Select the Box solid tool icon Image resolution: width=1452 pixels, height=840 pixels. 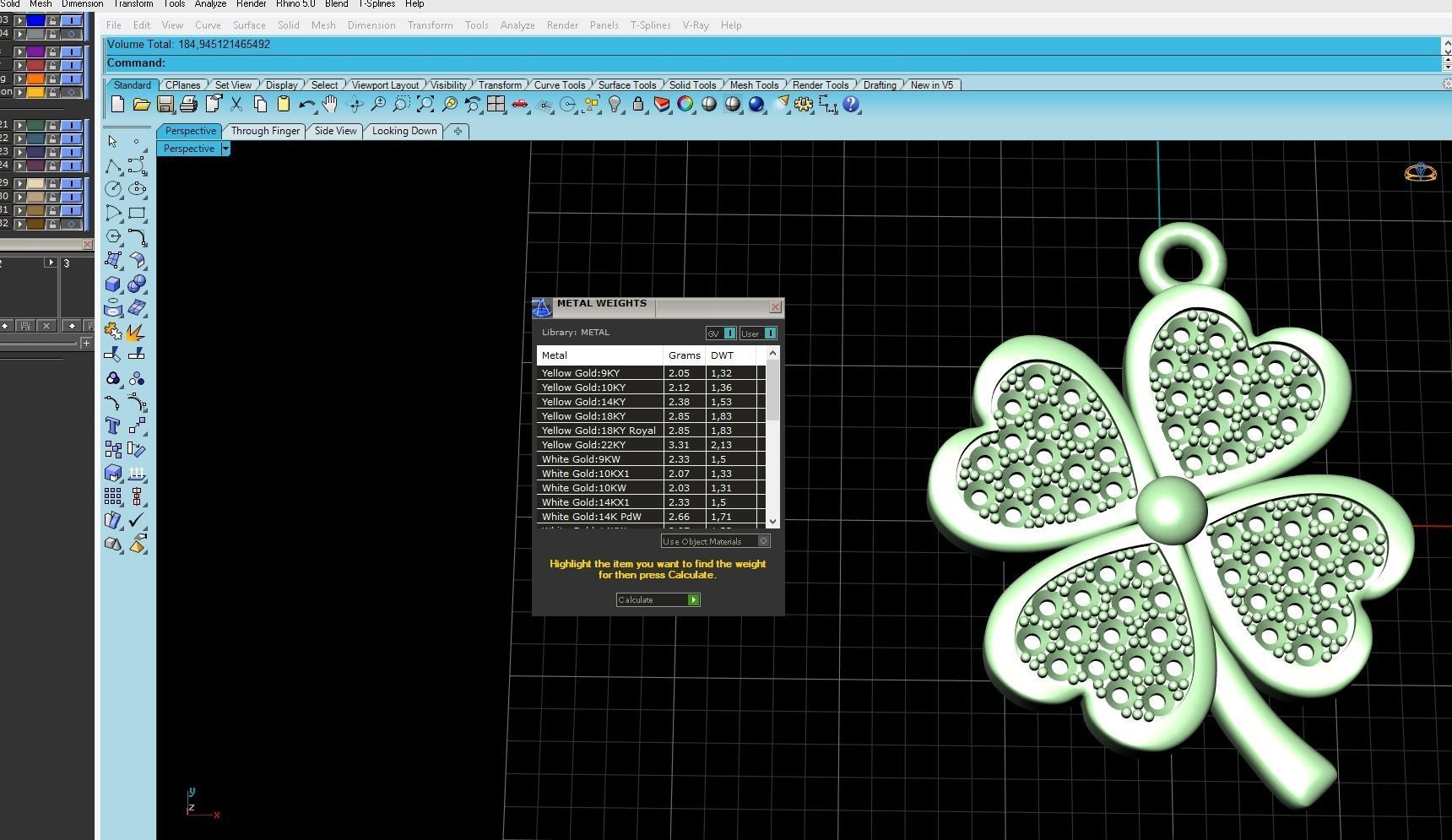[113, 284]
